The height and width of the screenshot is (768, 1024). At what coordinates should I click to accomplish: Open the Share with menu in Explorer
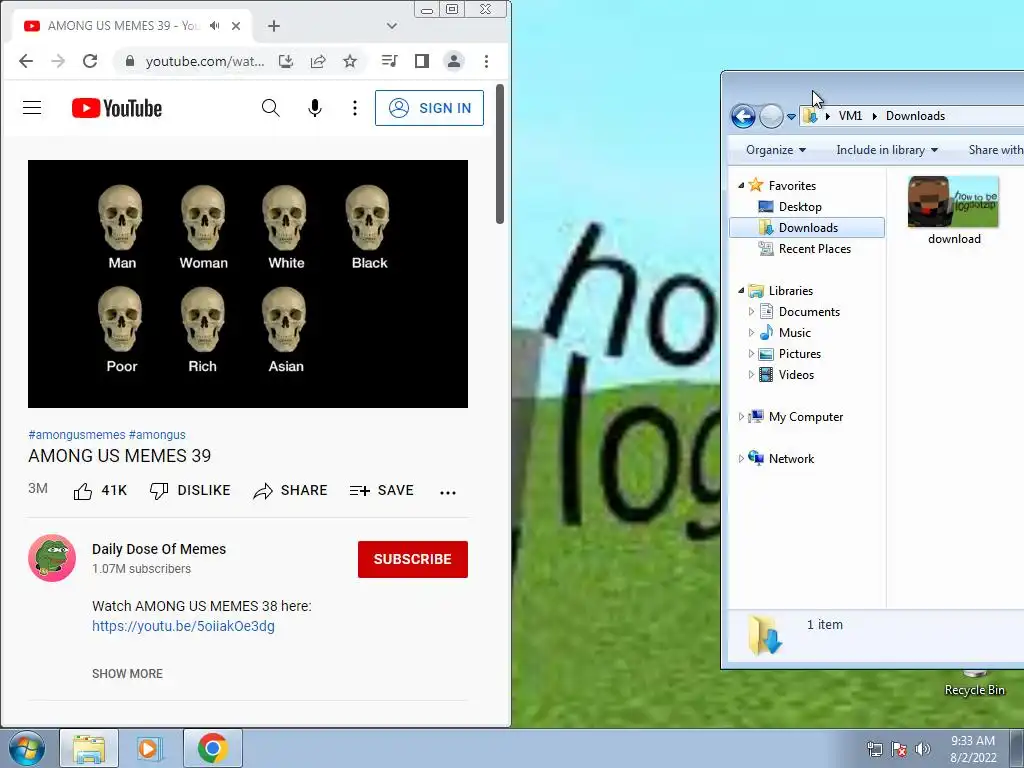[995, 150]
